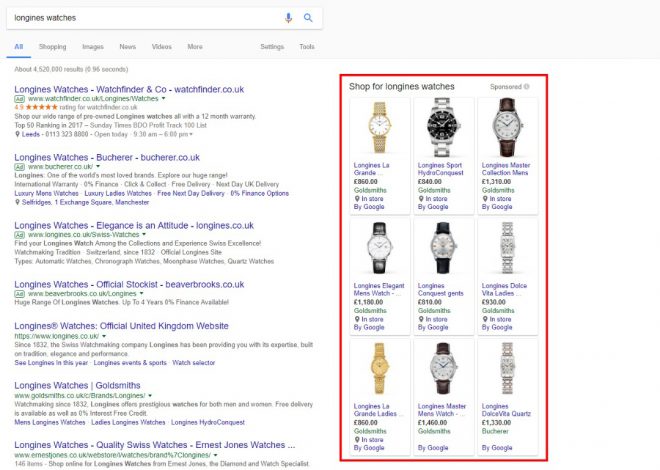Click the Longines Conquest gents watch image
The height and width of the screenshot is (470, 660).
point(444,248)
